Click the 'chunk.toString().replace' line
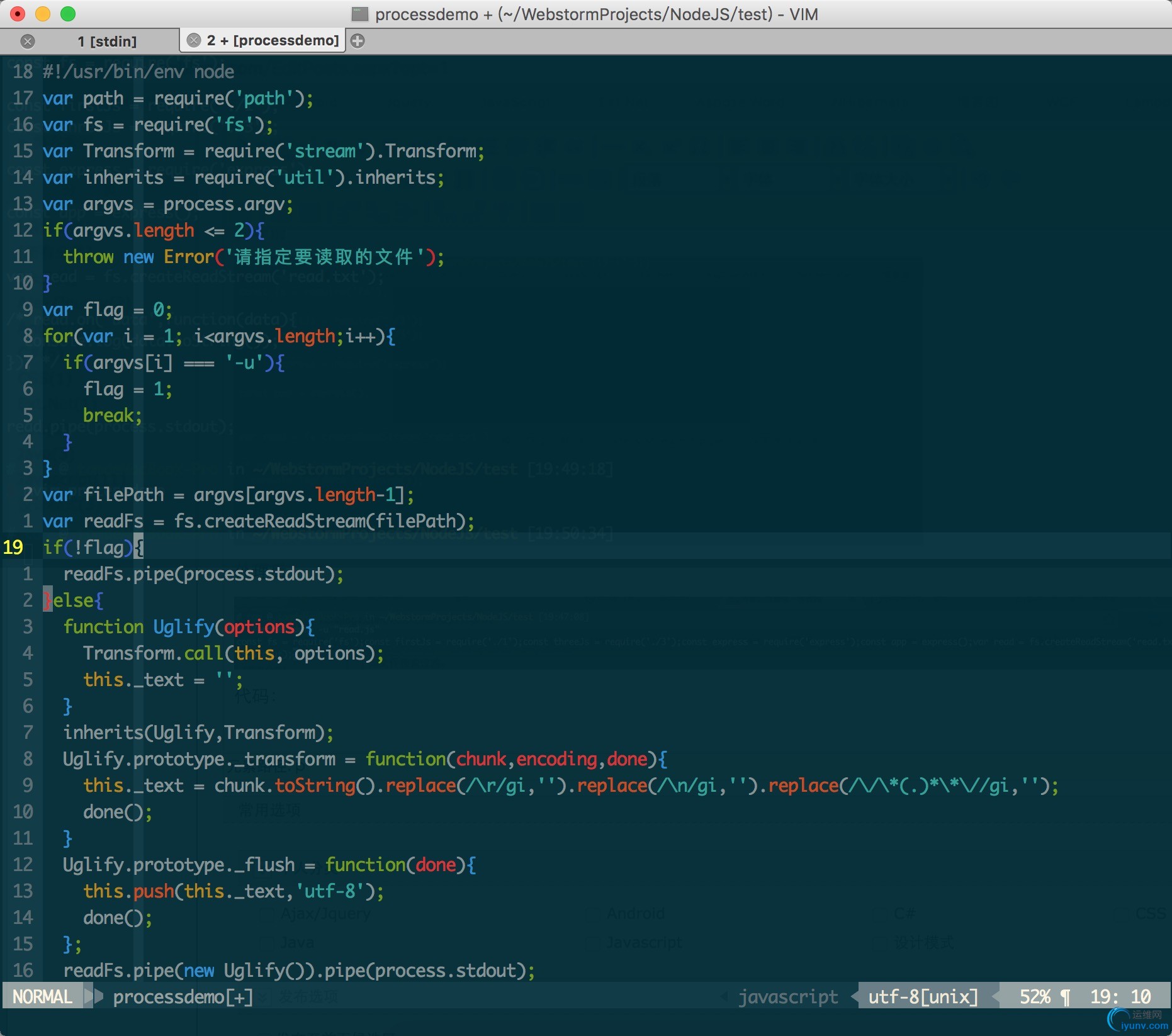The width and height of the screenshot is (1172, 1036). 571,785
